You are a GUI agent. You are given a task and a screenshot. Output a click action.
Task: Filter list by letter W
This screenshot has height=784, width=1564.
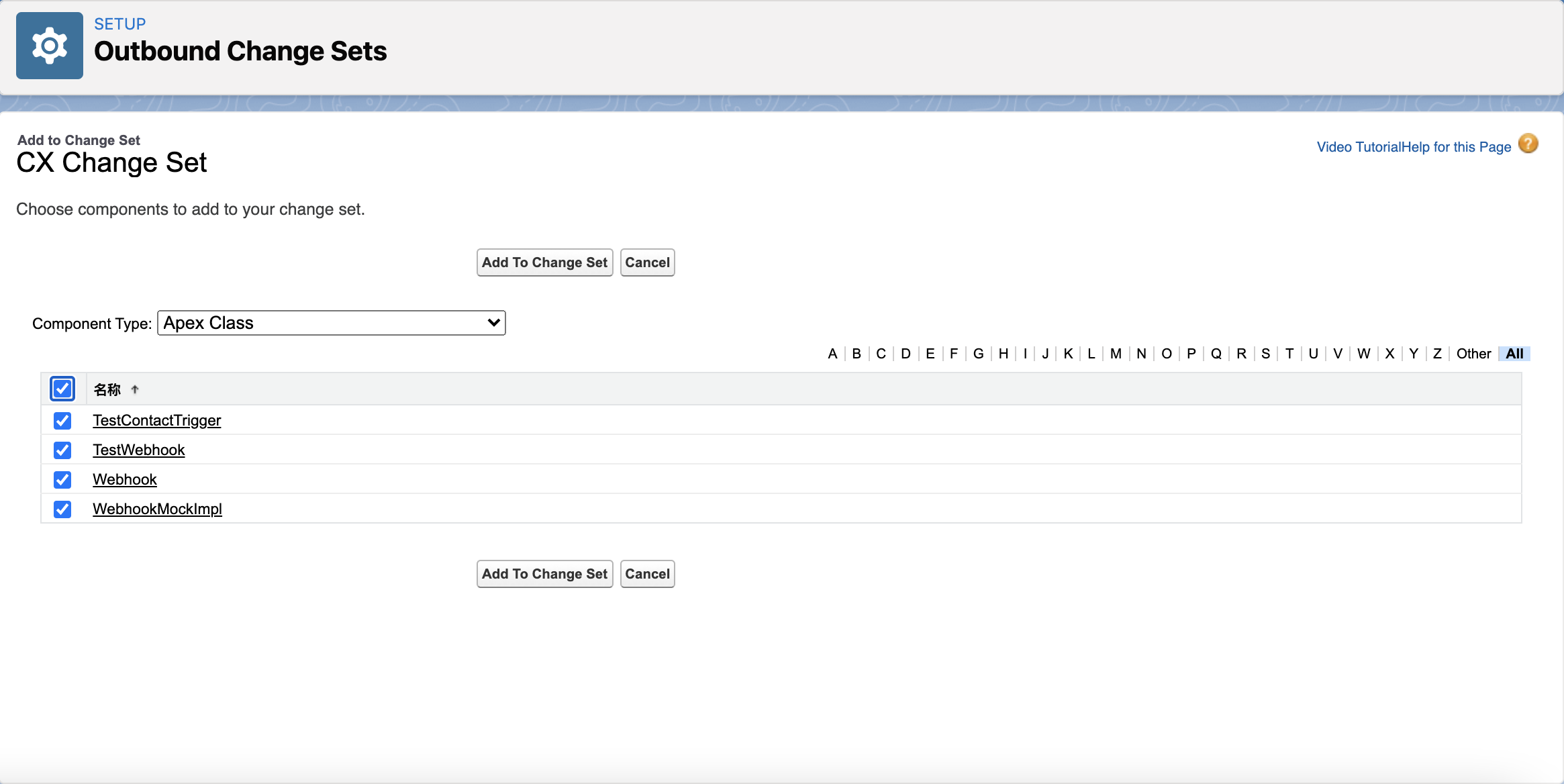tap(1363, 354)
